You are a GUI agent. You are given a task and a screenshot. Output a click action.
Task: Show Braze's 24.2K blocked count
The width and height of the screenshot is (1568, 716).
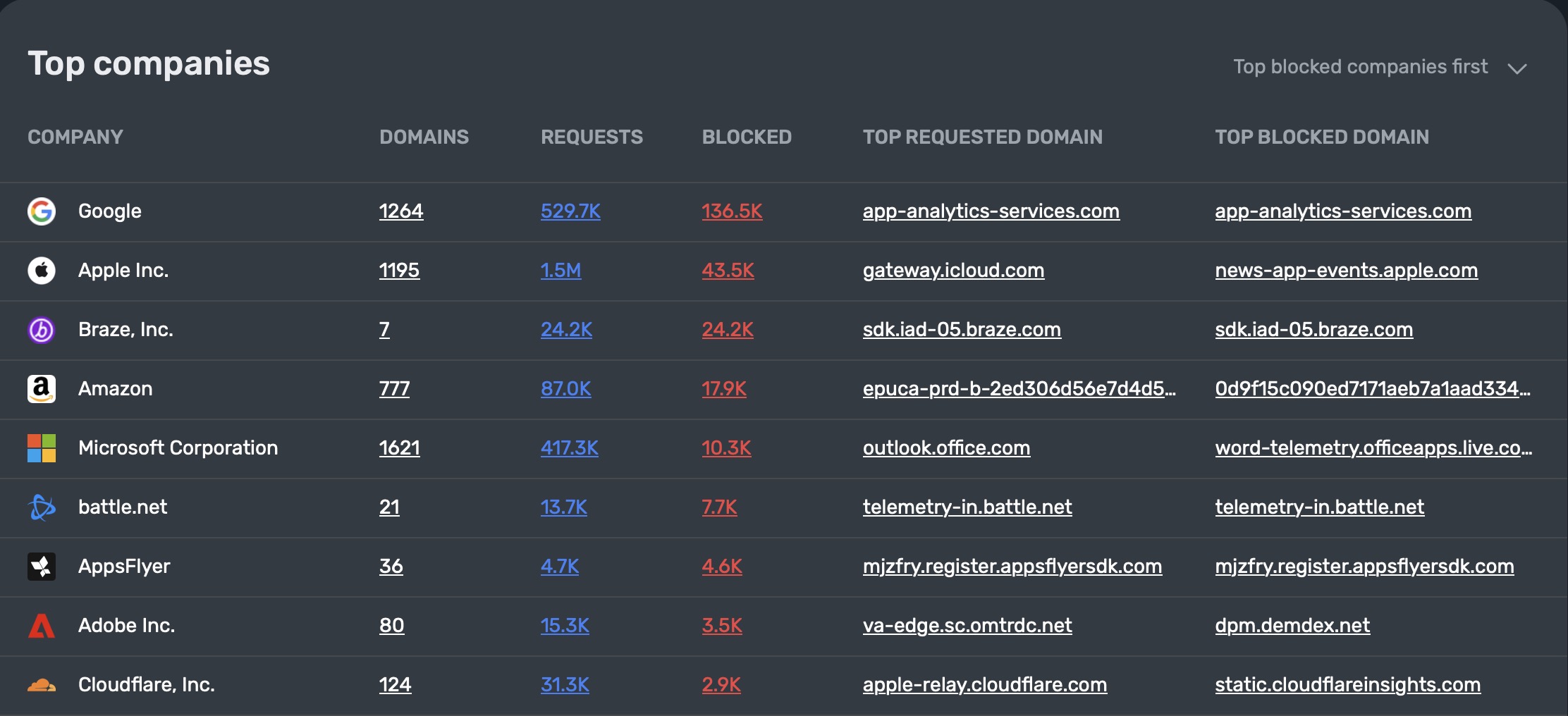click(728, 330)
